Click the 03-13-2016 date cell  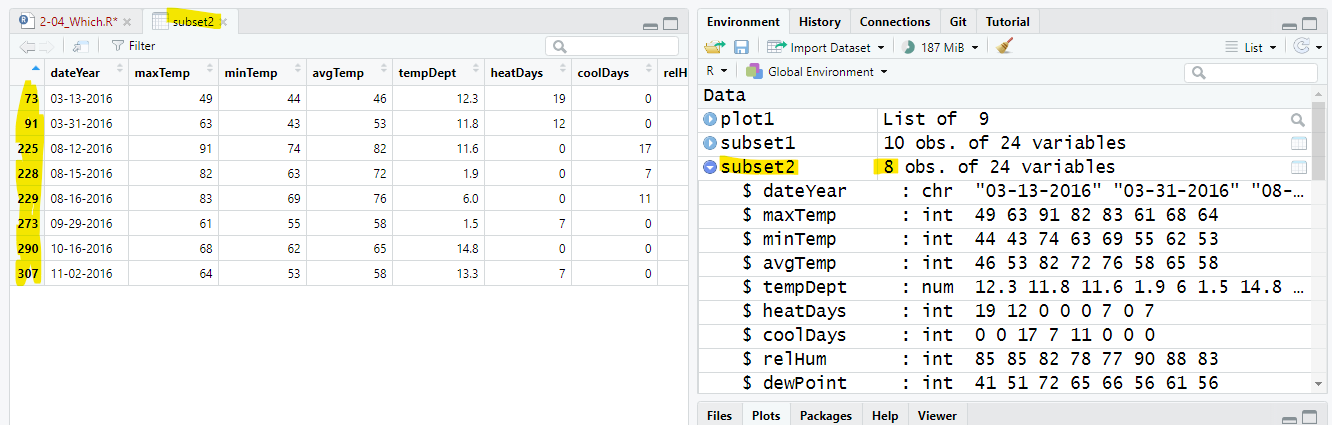click(x=85, y=98)
